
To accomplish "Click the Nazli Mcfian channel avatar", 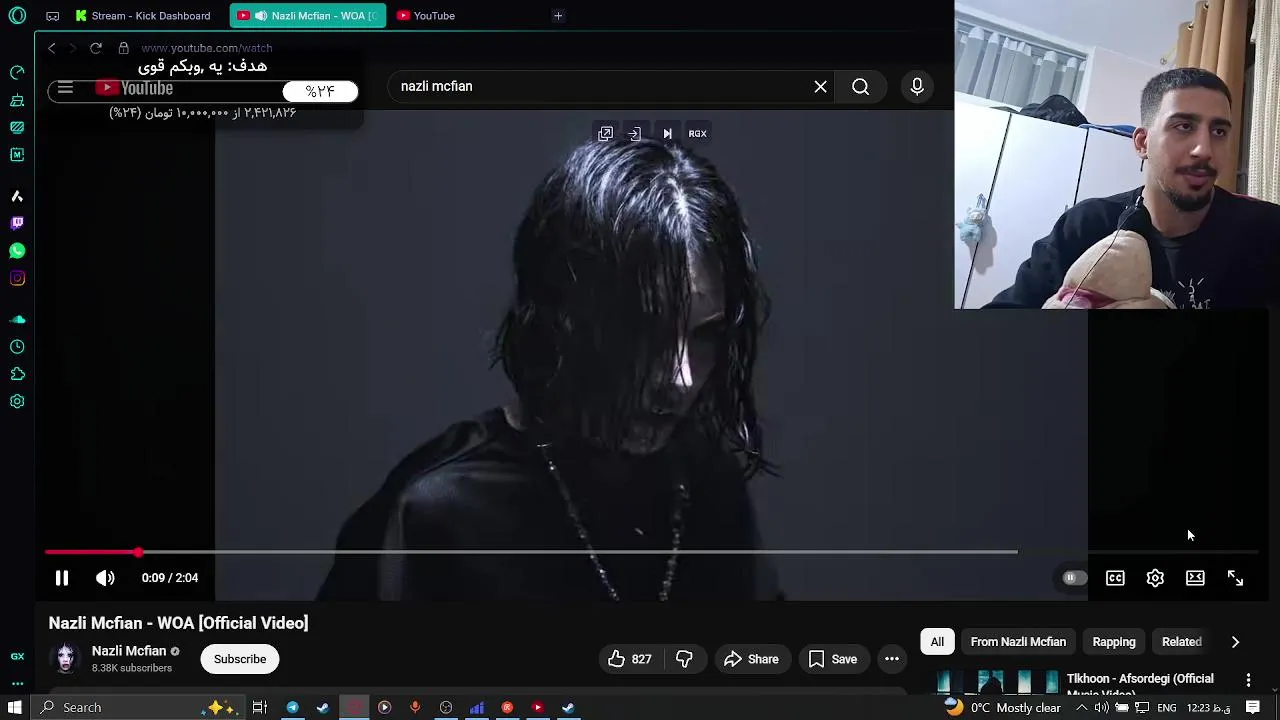I will coord(66,658).
